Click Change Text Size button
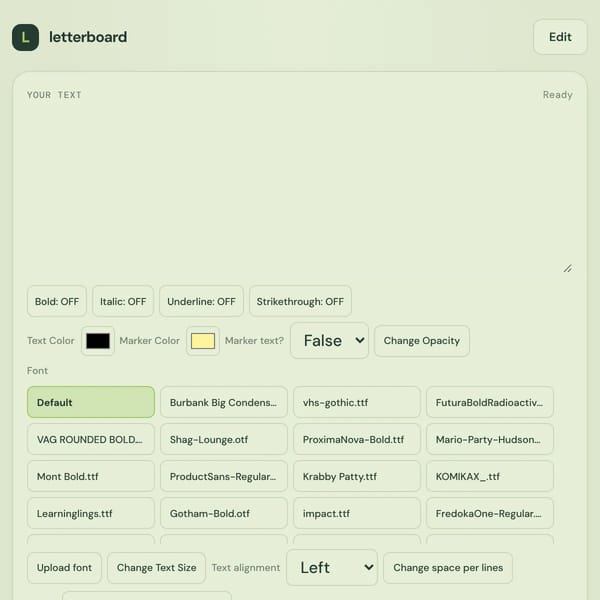Screen dimensions: 600x600 (x=157, y=567)
